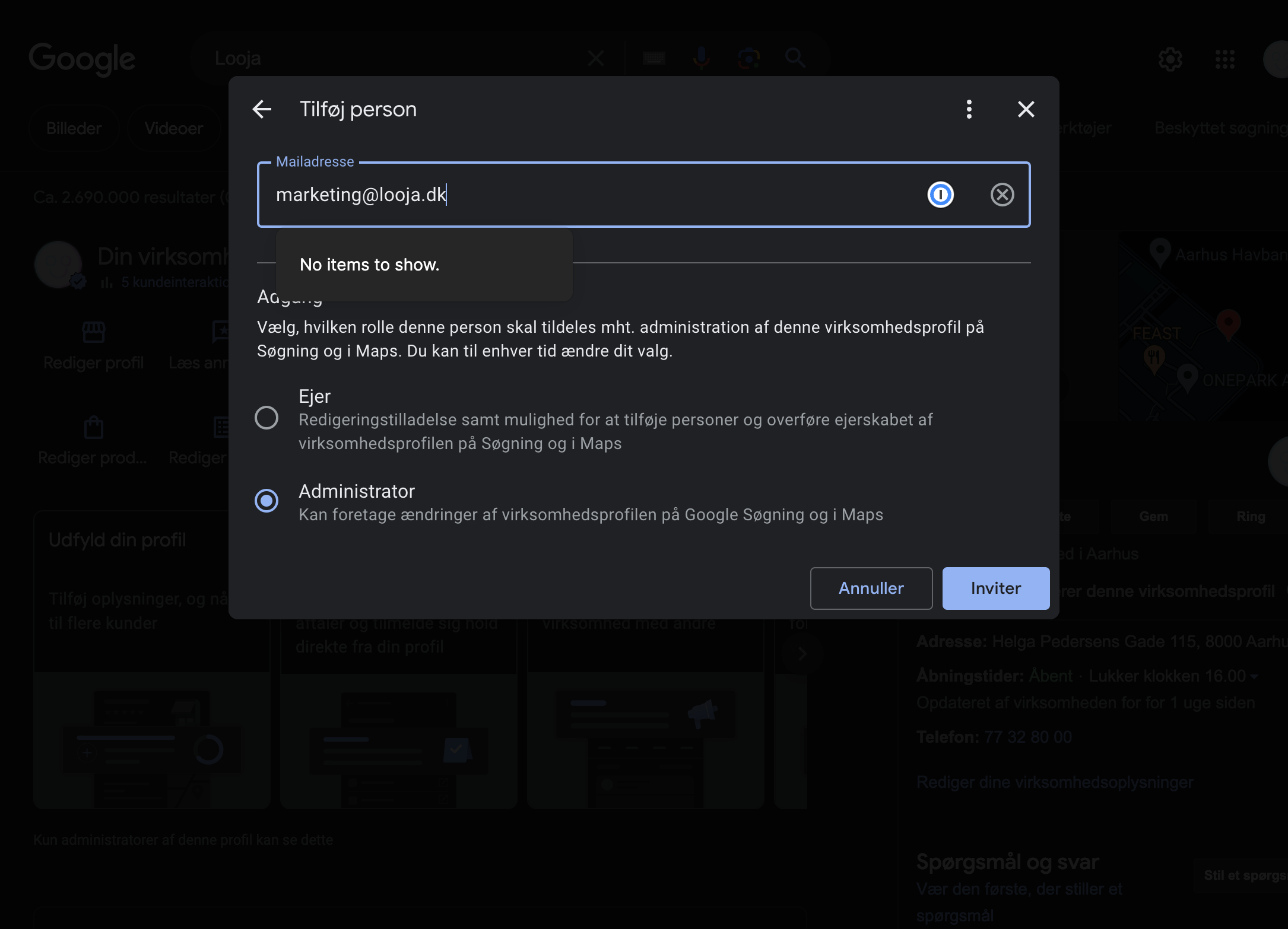Open the settings gear icon
The width and height of the screenshot is (1288, 929).
pyautogui.click(x=1170, y=59)
